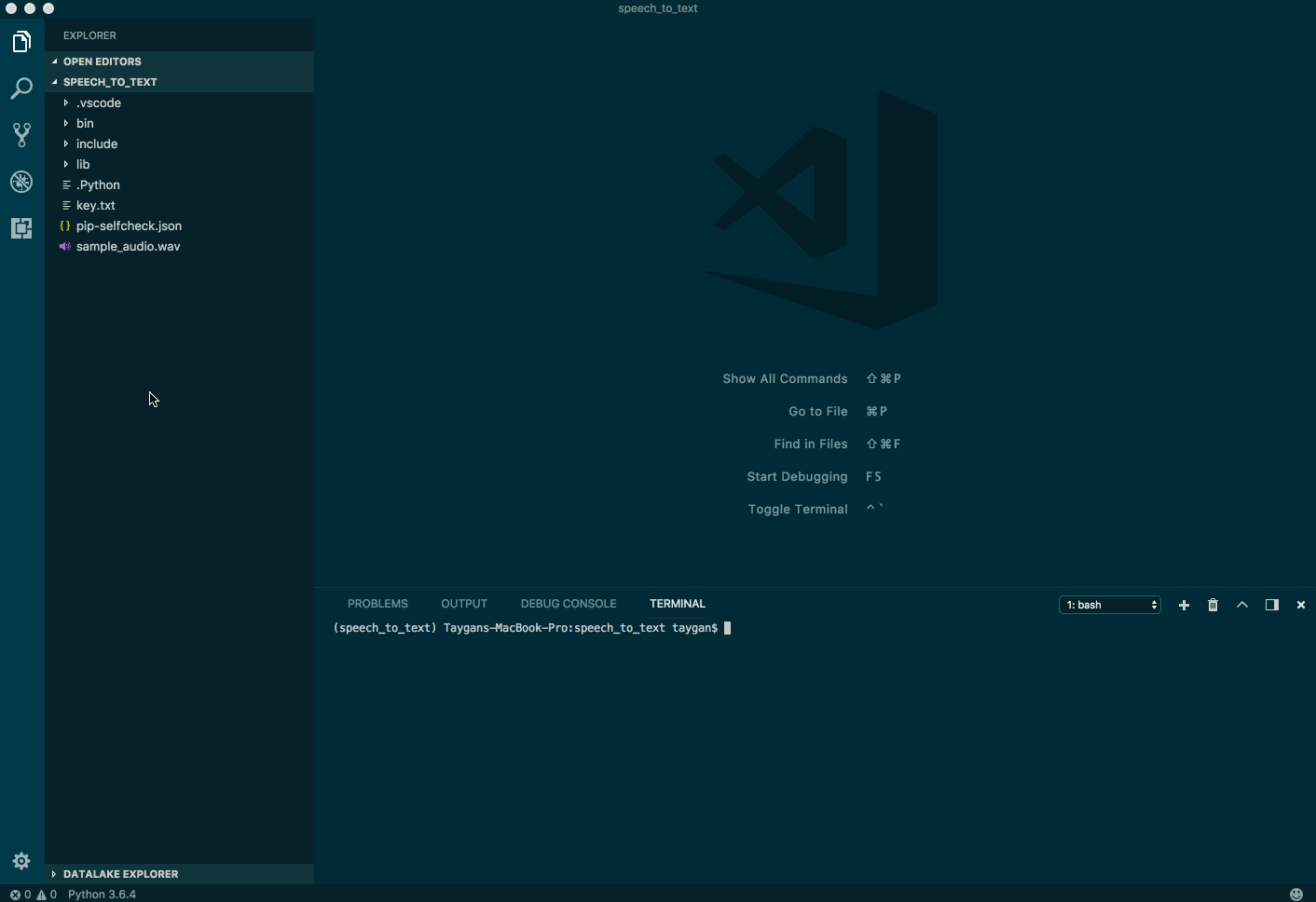Switch to the OUTPUT tab
Viewport: 1316px width, 902px height.
coord(464,604)
